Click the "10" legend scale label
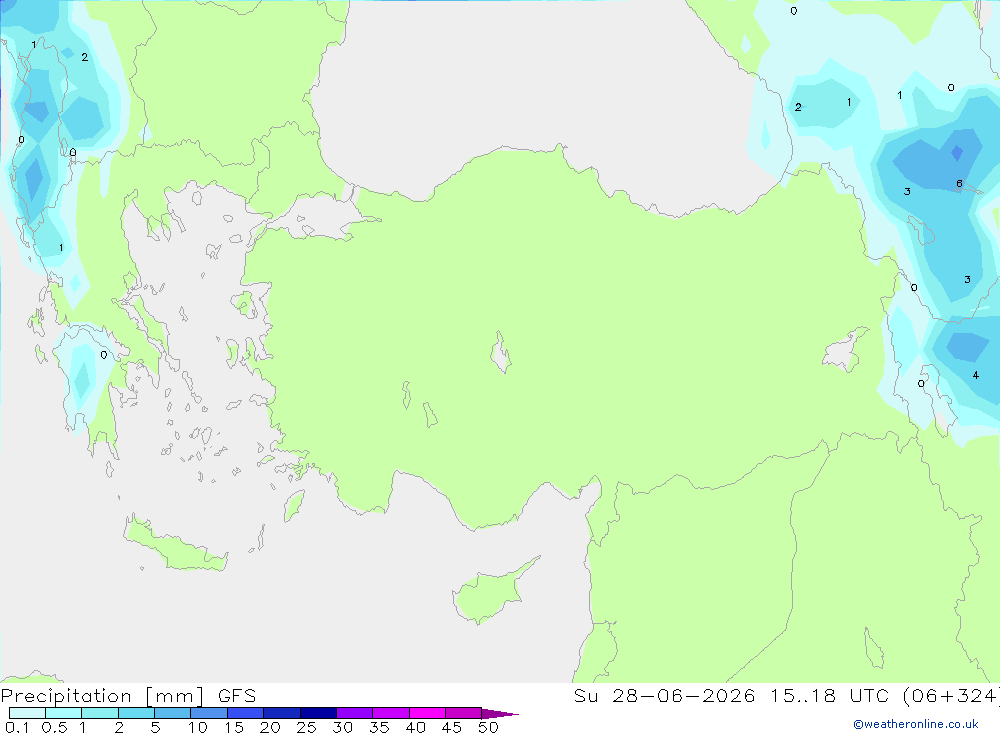Screen dimensions: 1000x733 198,727
